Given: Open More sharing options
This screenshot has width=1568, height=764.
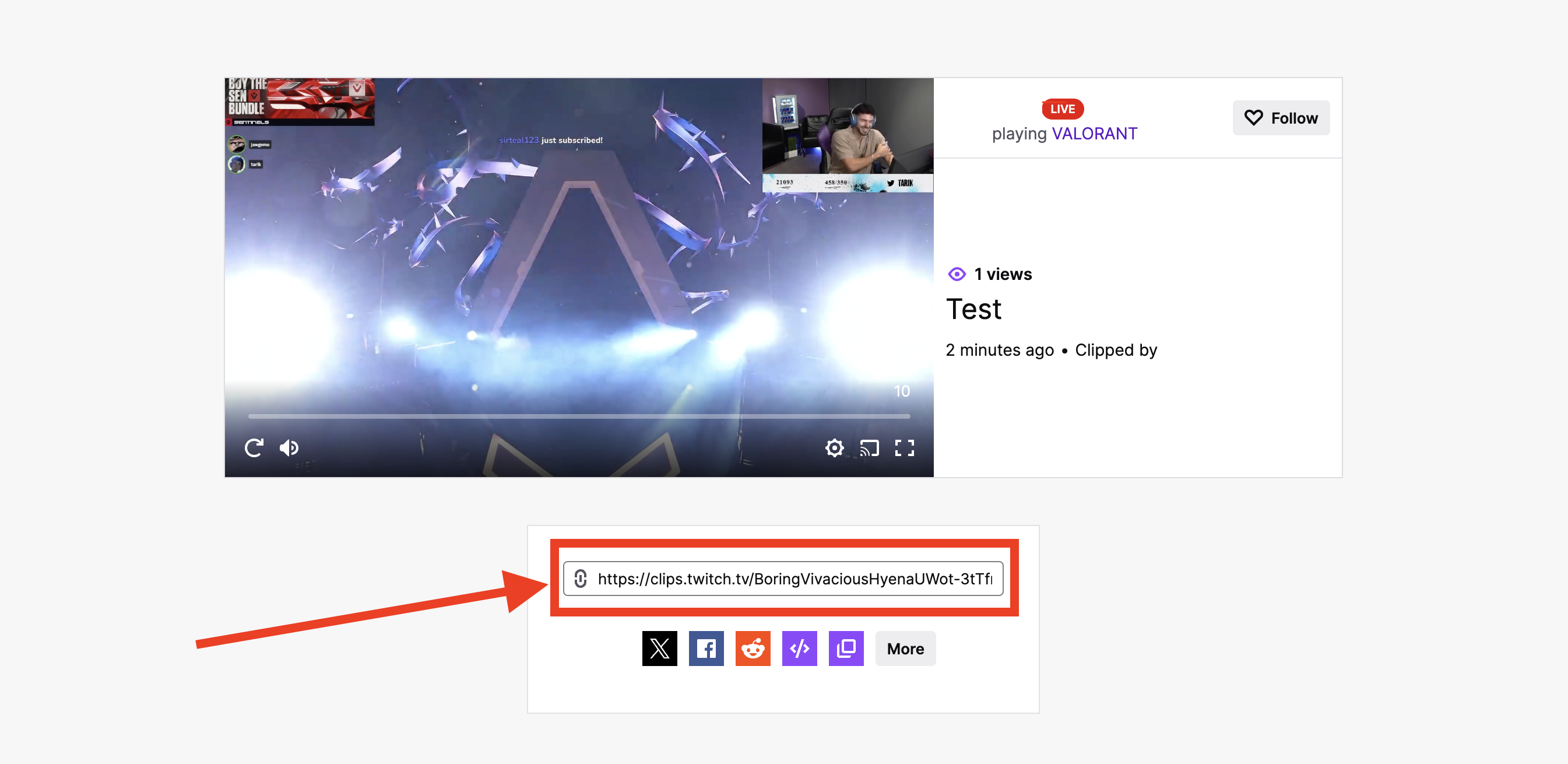Looking at the screenshot, I should (x=905, y=649).
